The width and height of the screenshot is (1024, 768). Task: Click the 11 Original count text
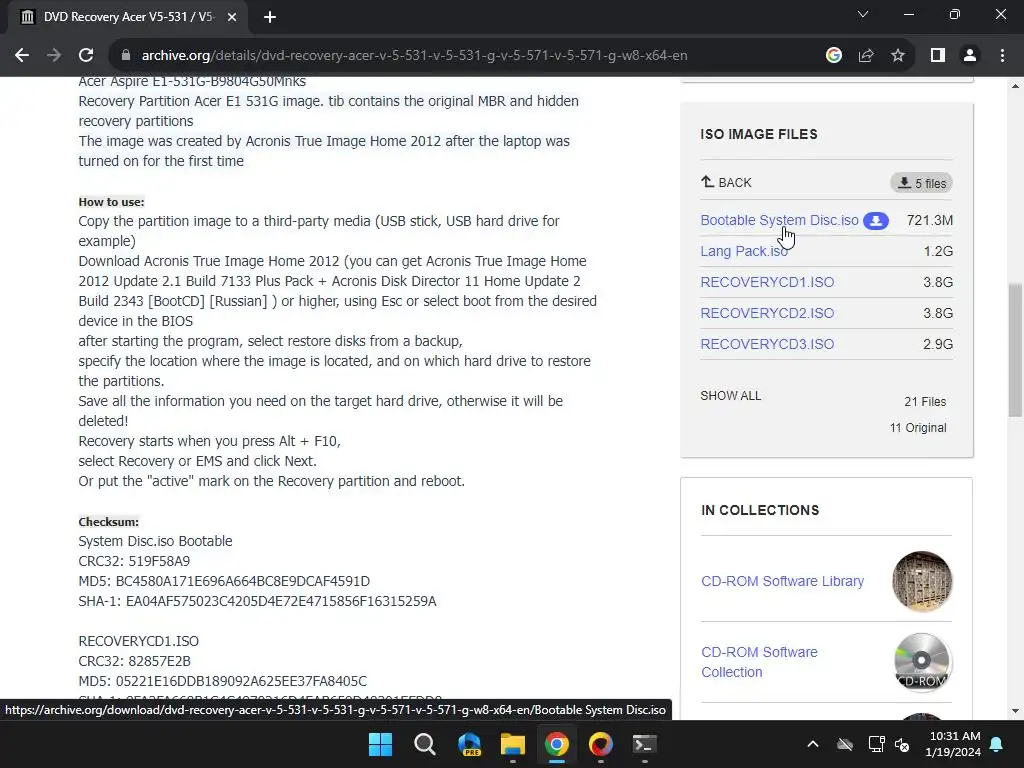pos(918,428)
